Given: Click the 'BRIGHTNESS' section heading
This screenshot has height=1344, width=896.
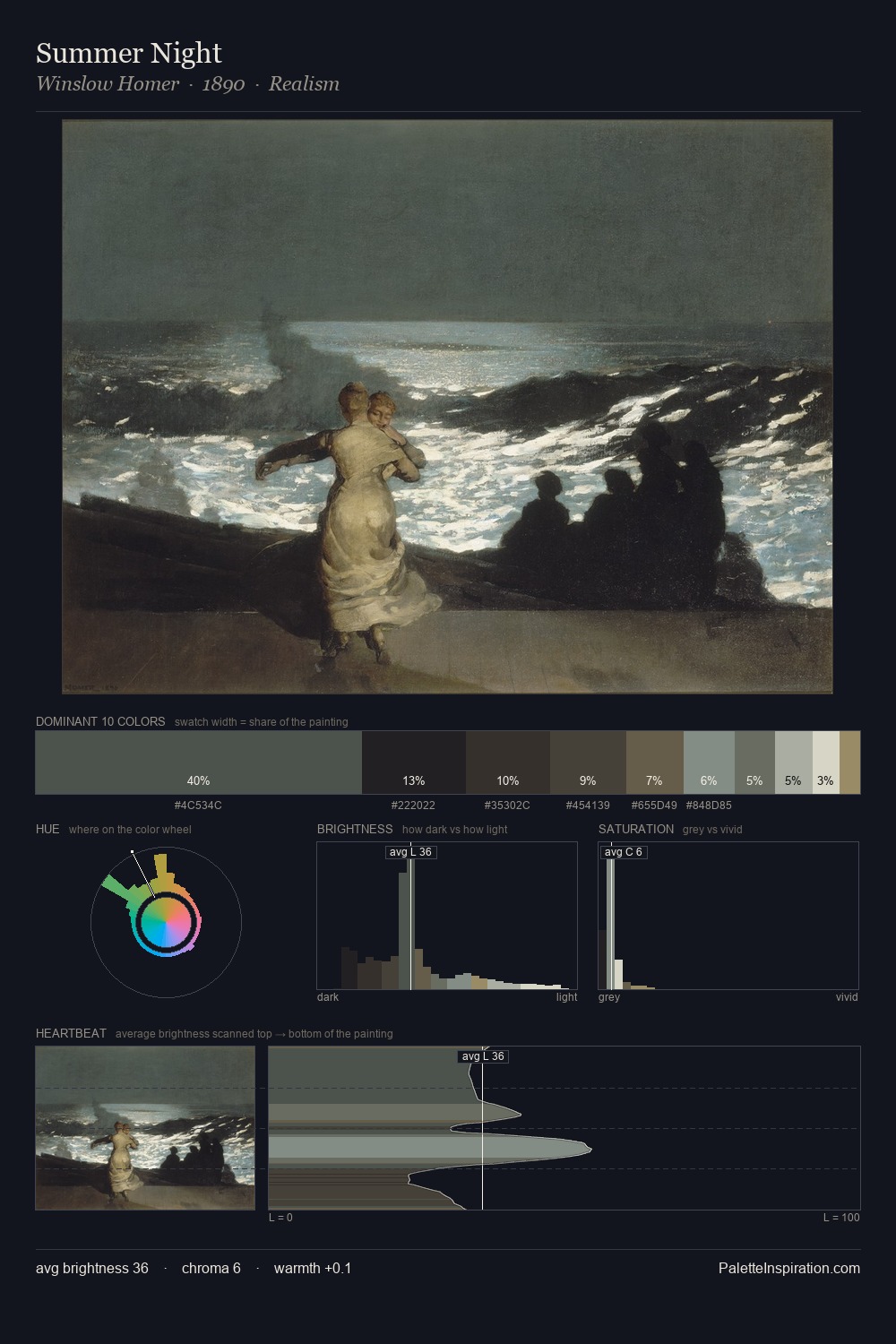Looking at the screenshot, I should (x=355, y=829).
